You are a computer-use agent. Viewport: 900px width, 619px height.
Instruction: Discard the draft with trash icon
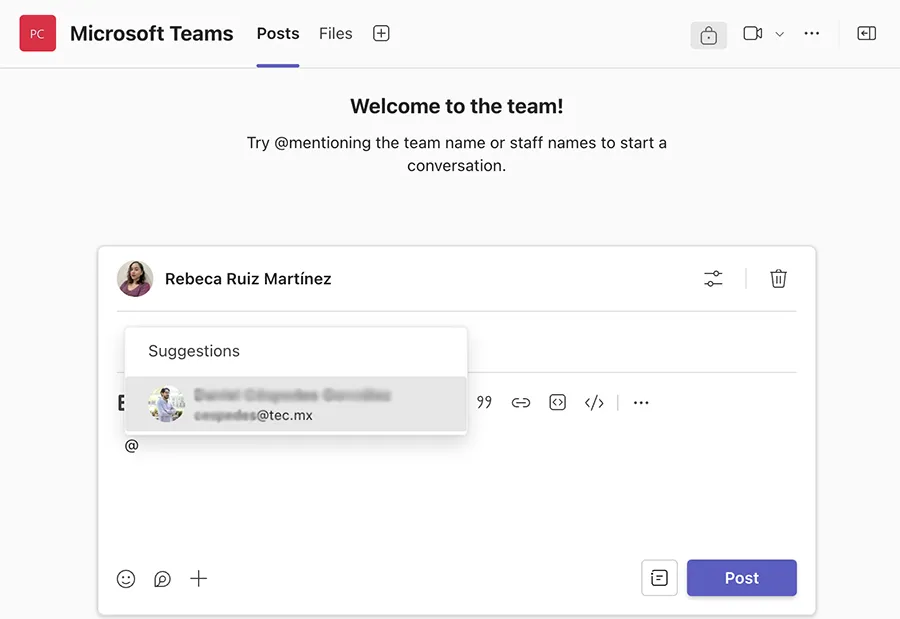pyautogui.click(x=778, y=279)
